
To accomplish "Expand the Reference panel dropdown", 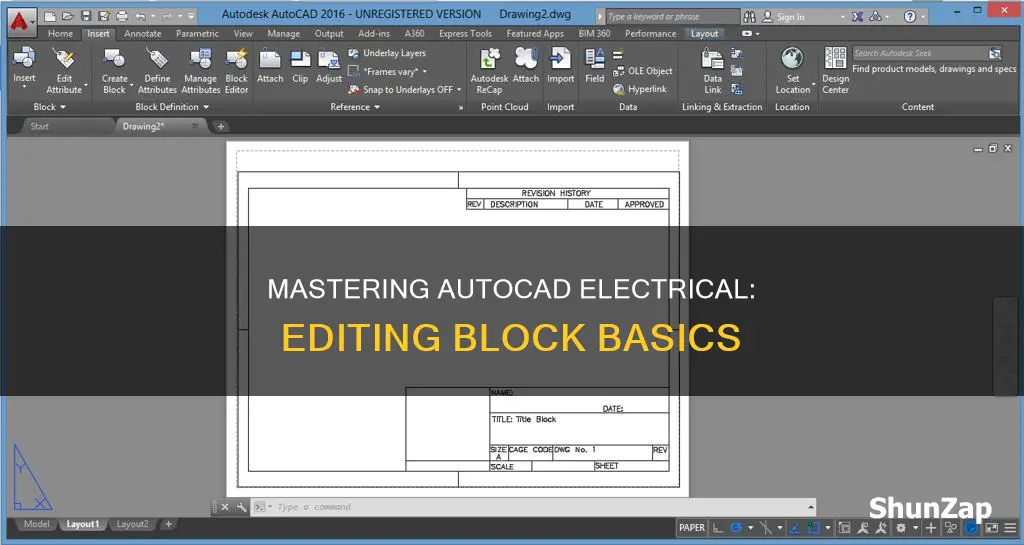I will (355, 106).
